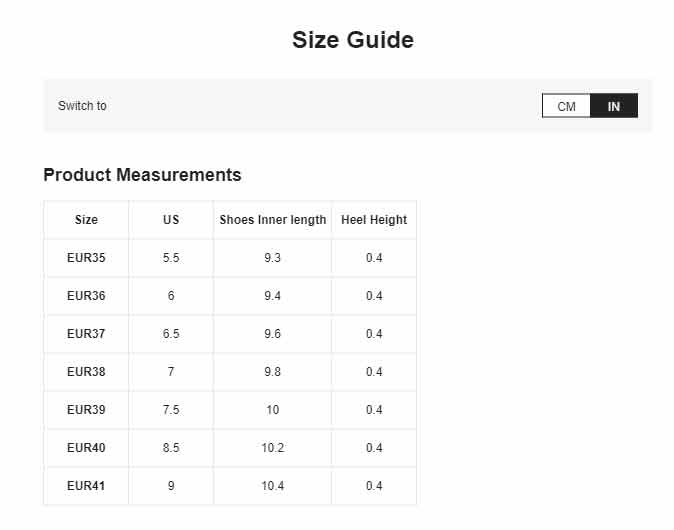Select the IN unit toggle

pyautogui.click(x=614, y=106)
